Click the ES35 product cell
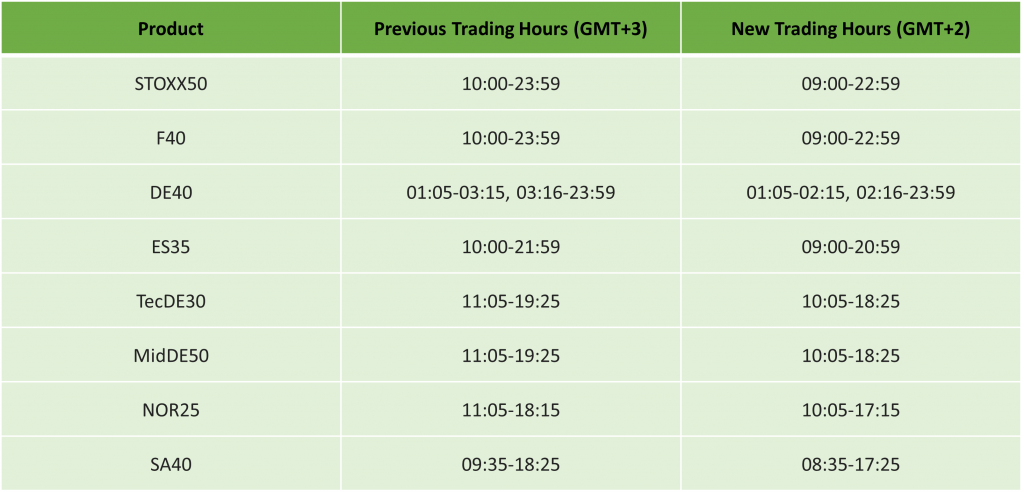Screen dimensions: 1024x492 [171, 246]
